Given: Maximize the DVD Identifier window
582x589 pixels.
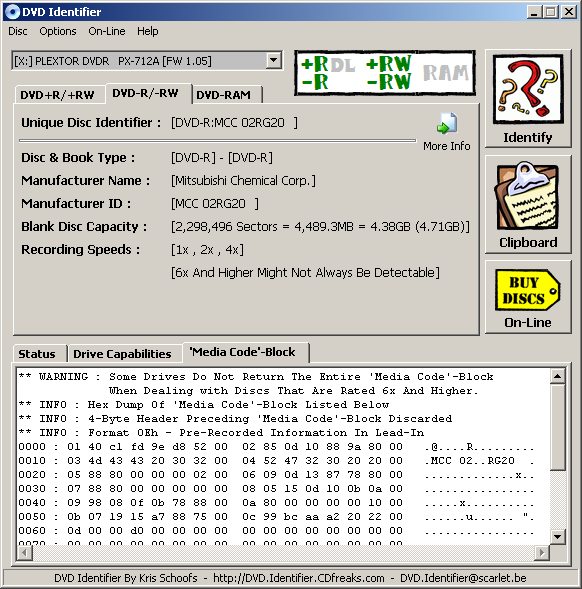Looking at the screenshot, I should click(550, 12).
